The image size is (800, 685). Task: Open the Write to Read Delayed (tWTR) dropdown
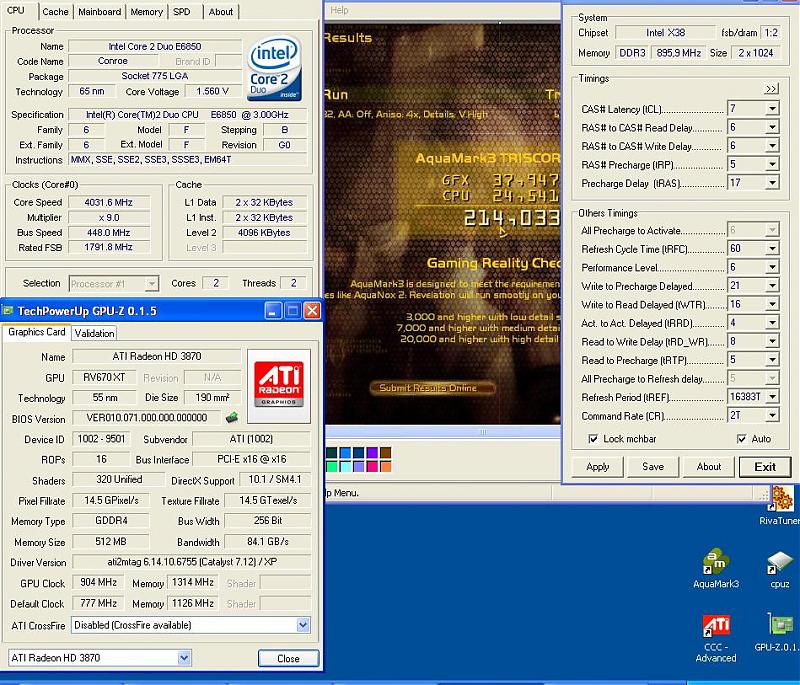tap(772, 305)
